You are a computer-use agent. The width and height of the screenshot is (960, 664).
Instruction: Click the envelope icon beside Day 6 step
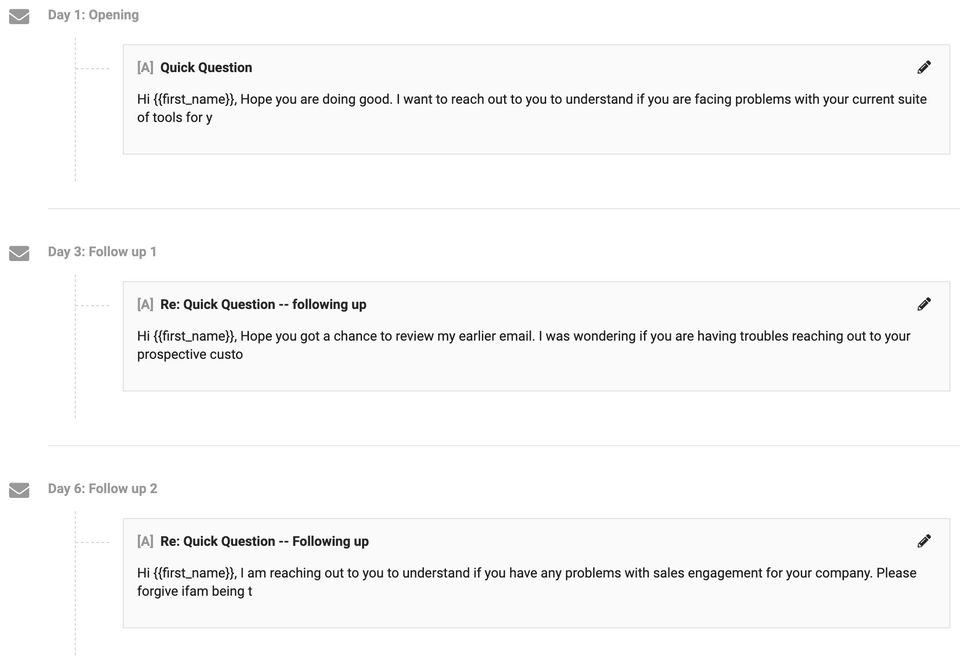tap(19, 490)
